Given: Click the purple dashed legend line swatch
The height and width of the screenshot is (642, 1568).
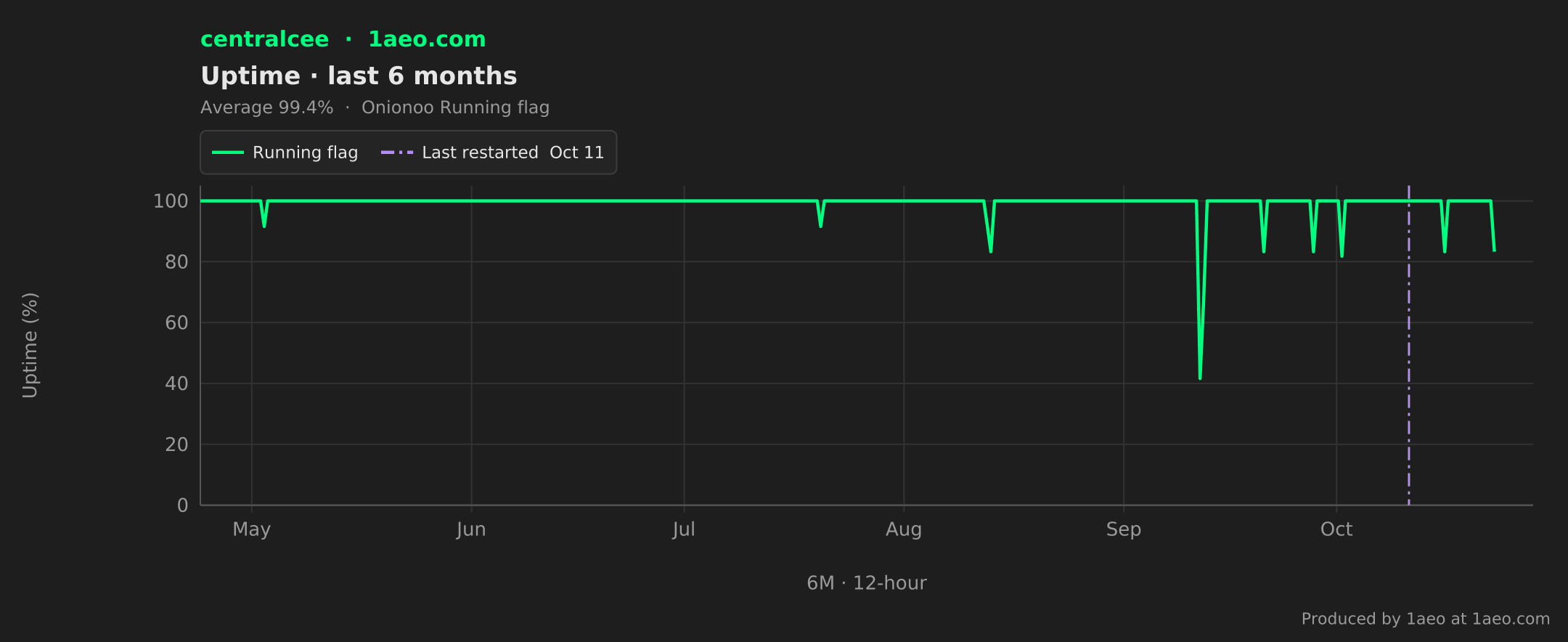Looking at the screenshot, I should (397, 153).
